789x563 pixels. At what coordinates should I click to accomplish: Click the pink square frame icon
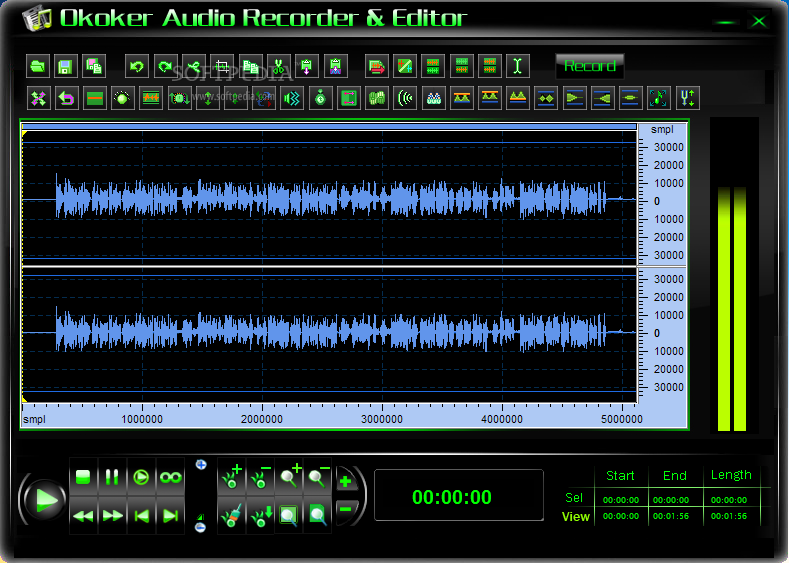click(x=349, y=98)
